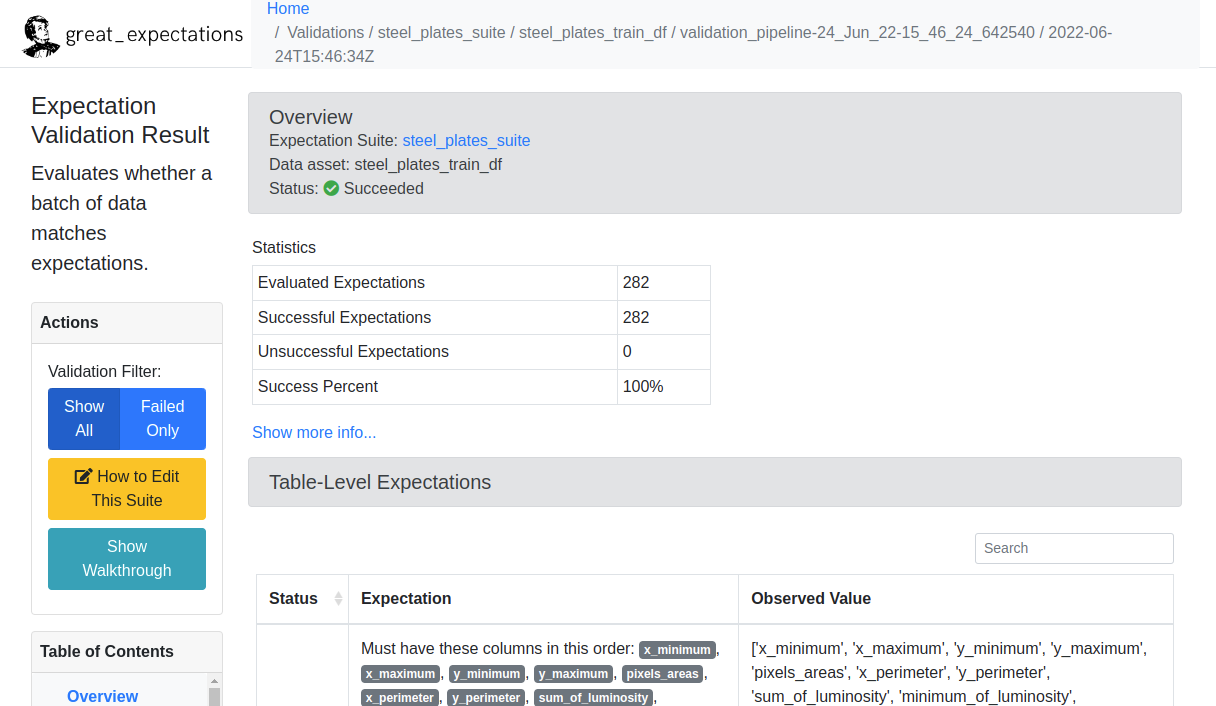
Task: Click the sum_of_luminosity column badge
Action: click(x=594, y=698)
